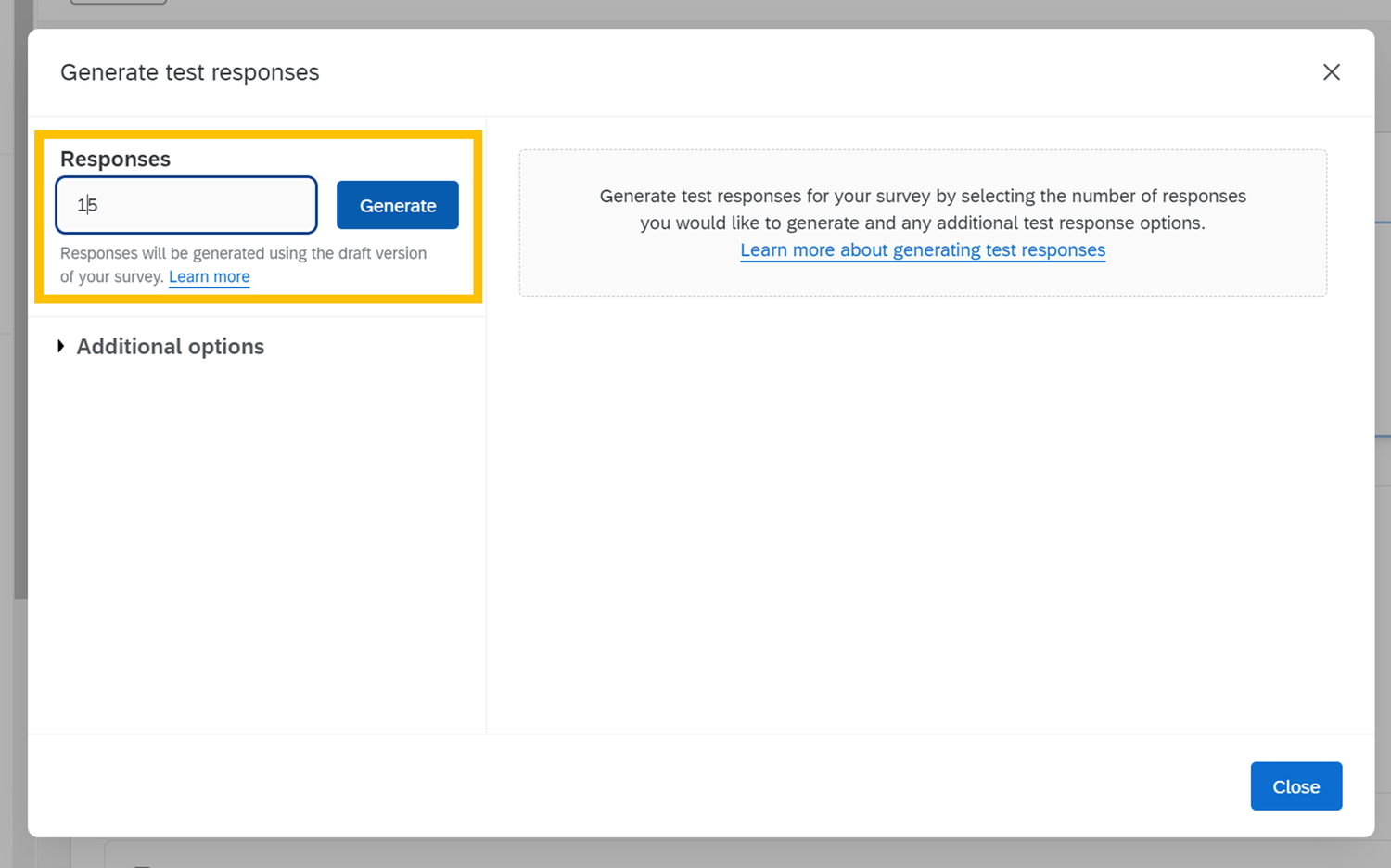
Task: Click the highlighted Responses section
Action: pos(258,216)
